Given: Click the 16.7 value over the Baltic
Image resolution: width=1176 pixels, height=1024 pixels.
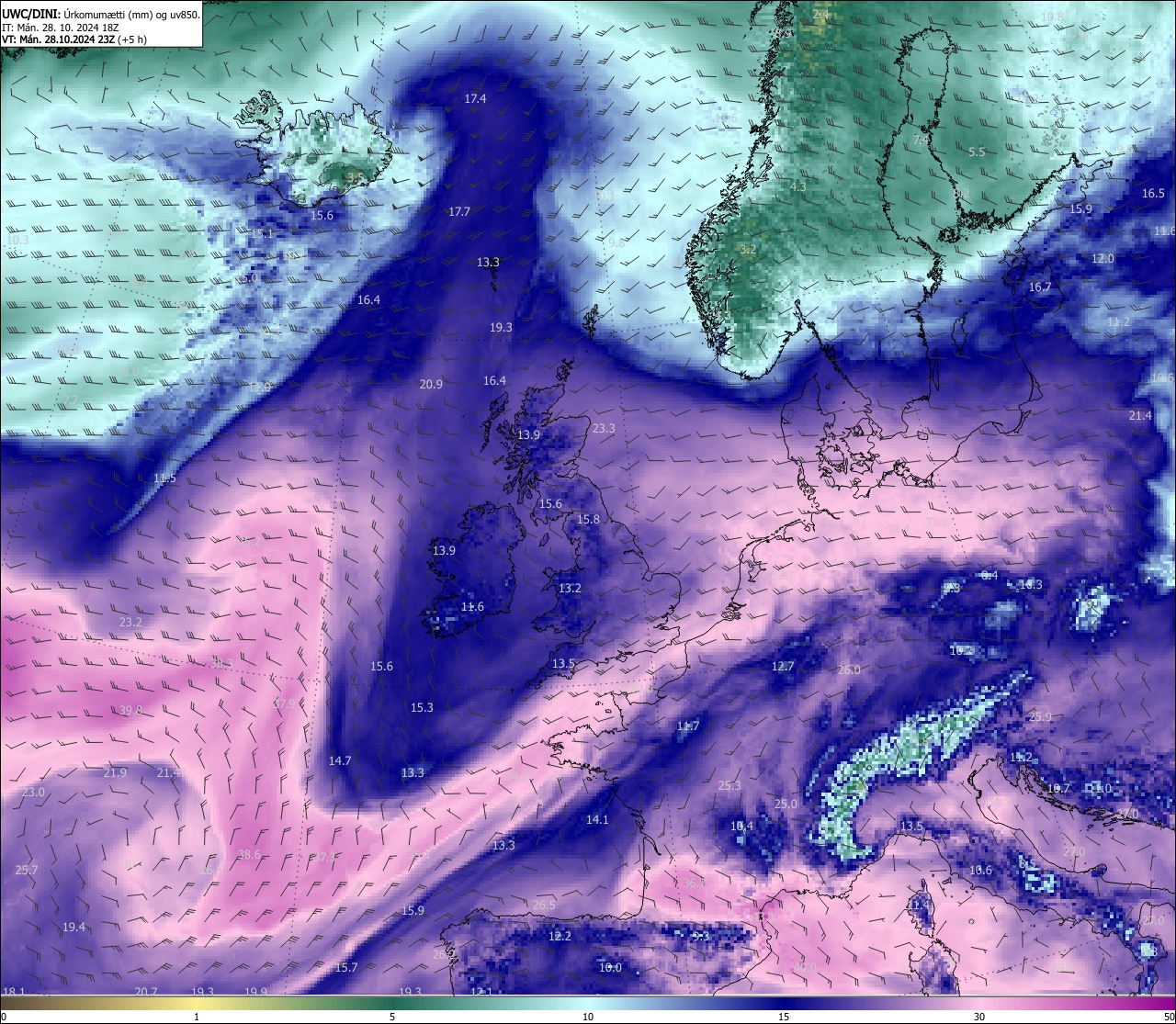Looking at the screenshot, I should [x=1039, y=287].
